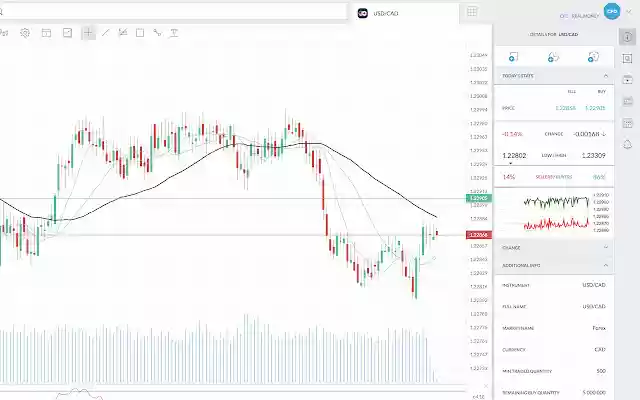Screen dimensions: 640x400
Task: Expand the Change section
Action: 606,247
